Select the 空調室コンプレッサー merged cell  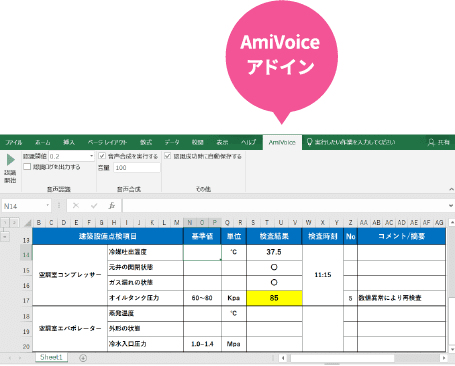coord(70,275)
